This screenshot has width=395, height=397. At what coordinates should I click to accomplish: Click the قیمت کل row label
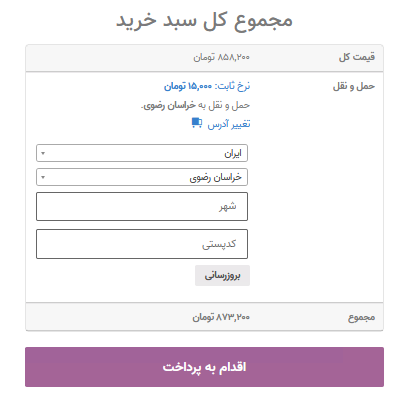(x=357, y=57)
